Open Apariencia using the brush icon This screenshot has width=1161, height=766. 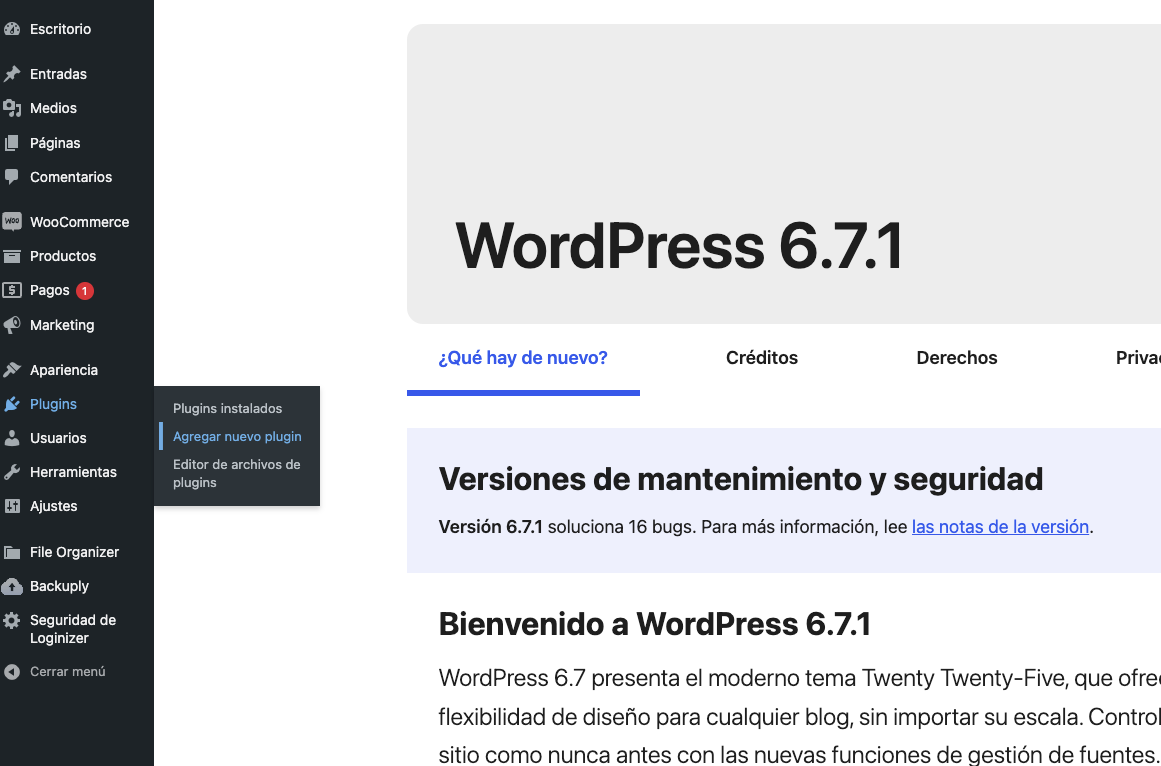click(12, 369)
